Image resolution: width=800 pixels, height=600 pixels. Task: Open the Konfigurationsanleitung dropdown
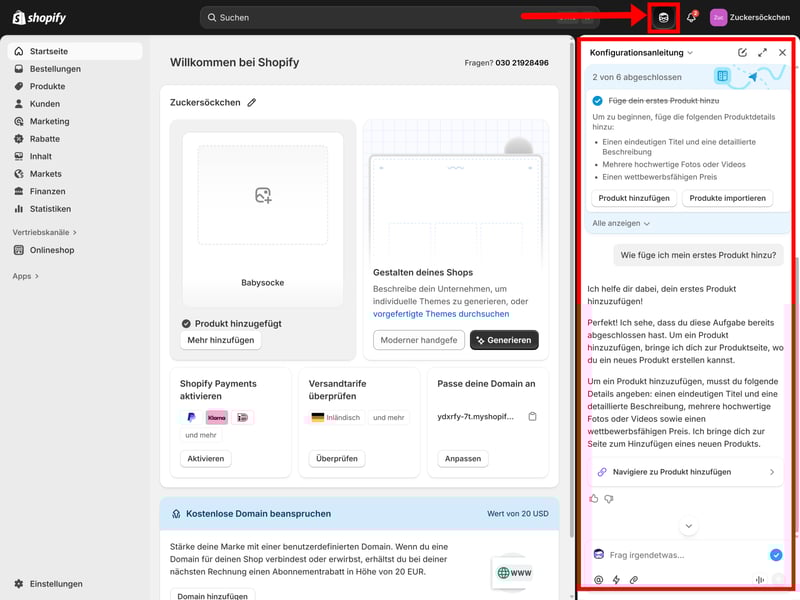click(x=641, y=52)
